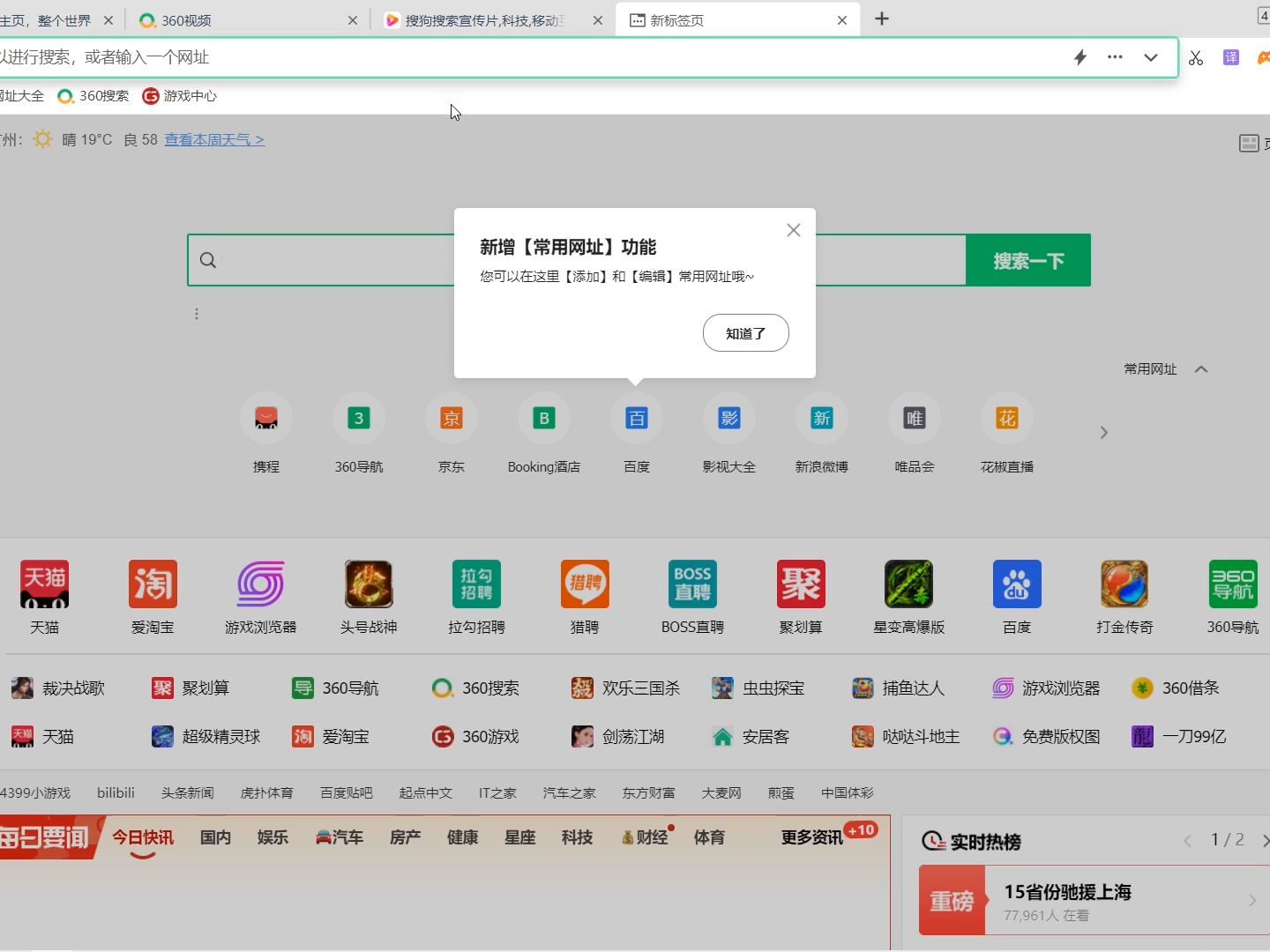Open address bar dropdown arrow
Image resolution: width=1270 pixels, height=952 pixels.
pyautogui.click(x=1151, y=57)
